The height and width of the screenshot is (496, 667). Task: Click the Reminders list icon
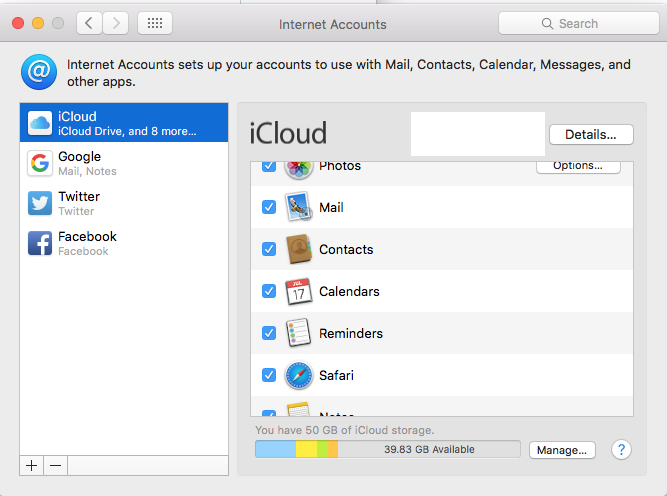(299, 333)
